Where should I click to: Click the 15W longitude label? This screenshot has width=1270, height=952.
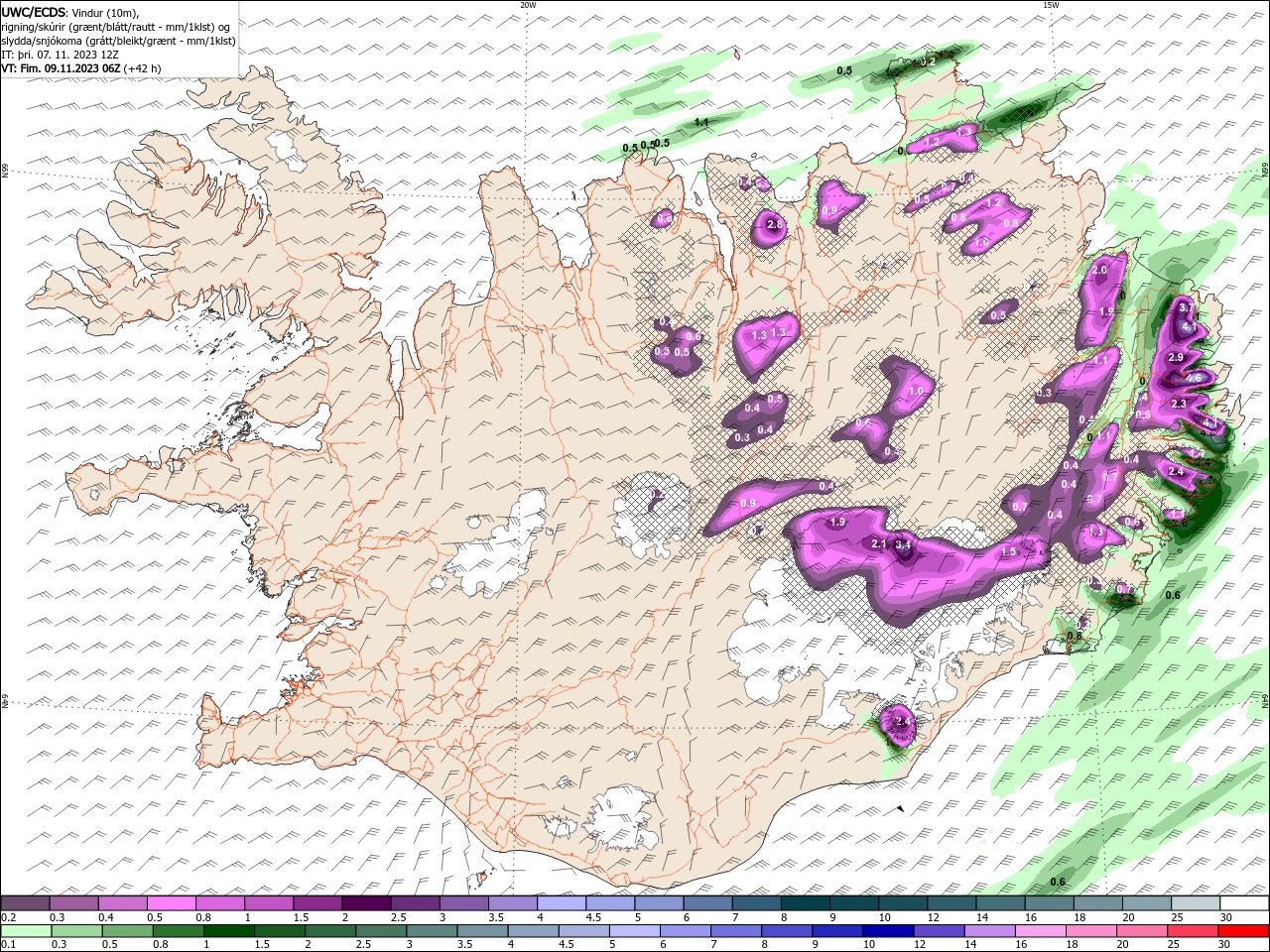(x=1050, y=5)
